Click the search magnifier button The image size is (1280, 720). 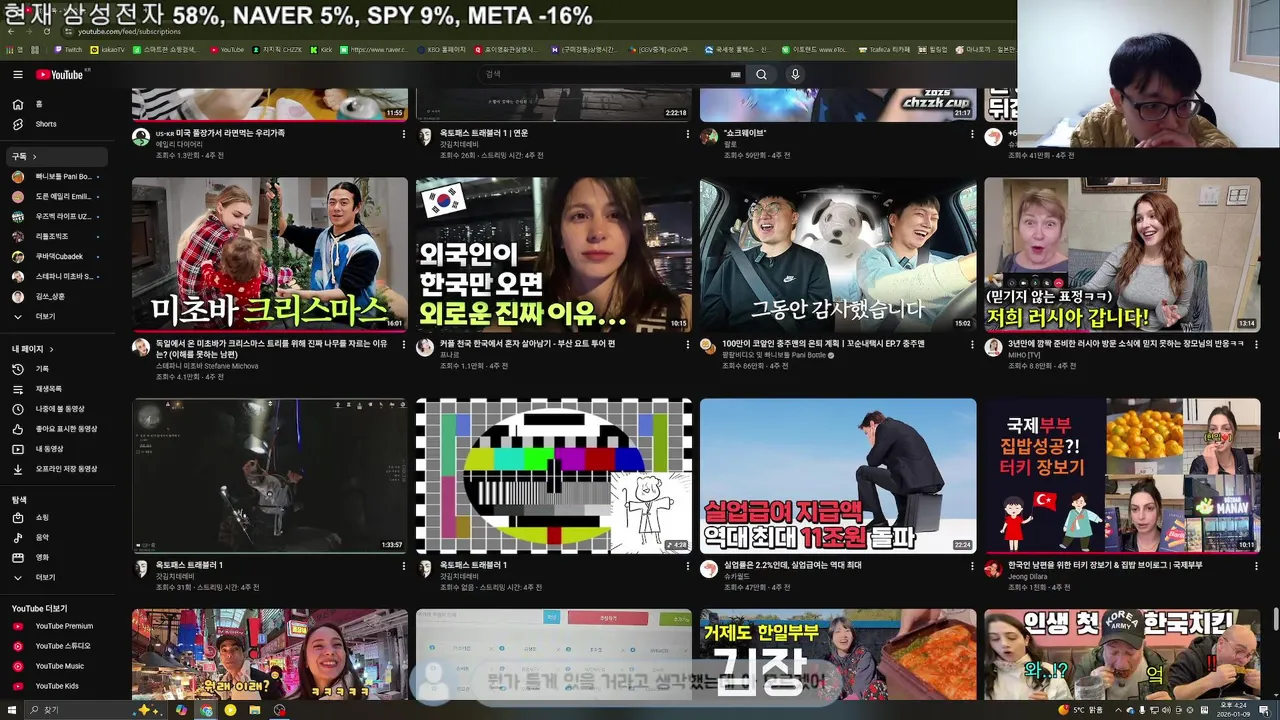pyautogui.click(x=761, y=74)
